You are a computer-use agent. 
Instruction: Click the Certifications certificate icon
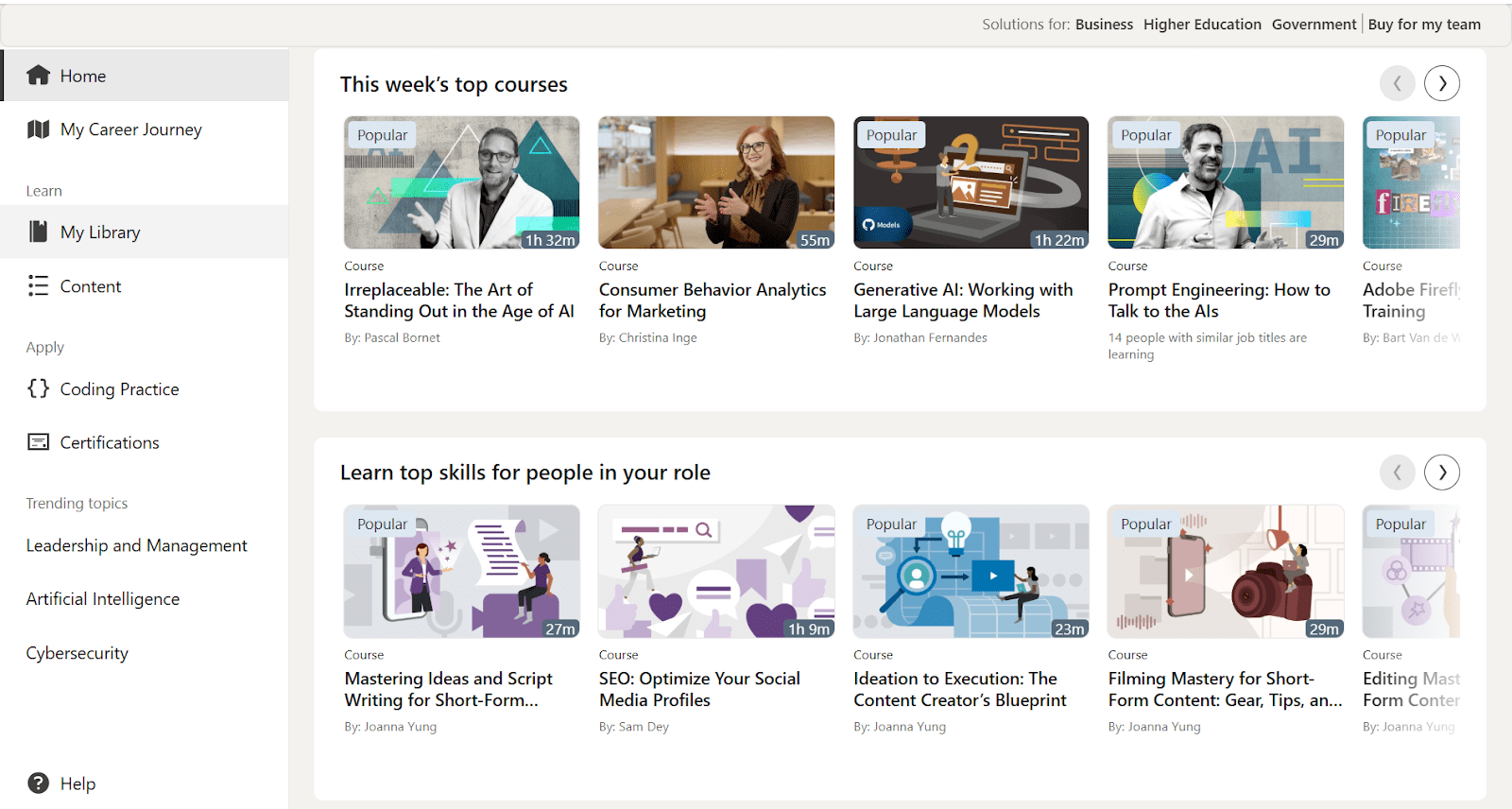(x=38, y=442)
